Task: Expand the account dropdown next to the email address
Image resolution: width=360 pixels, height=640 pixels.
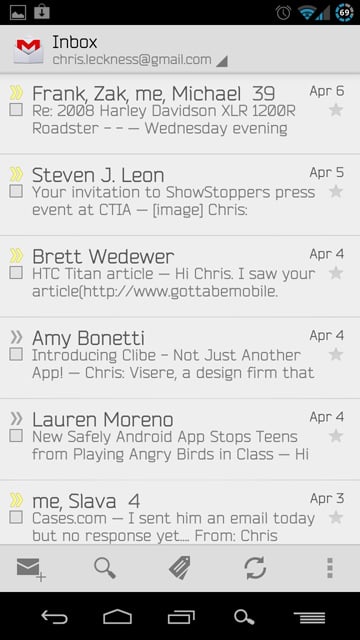Action: [222, 61]
